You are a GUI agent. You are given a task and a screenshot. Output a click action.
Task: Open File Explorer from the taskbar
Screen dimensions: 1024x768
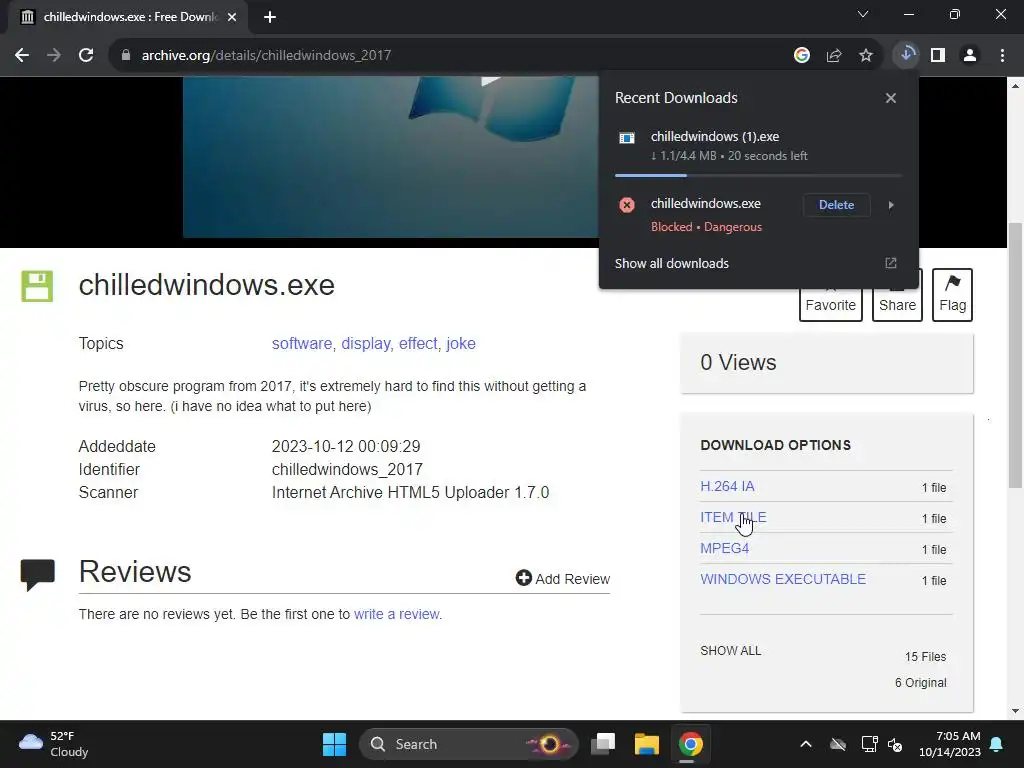[x=647, y=744]
